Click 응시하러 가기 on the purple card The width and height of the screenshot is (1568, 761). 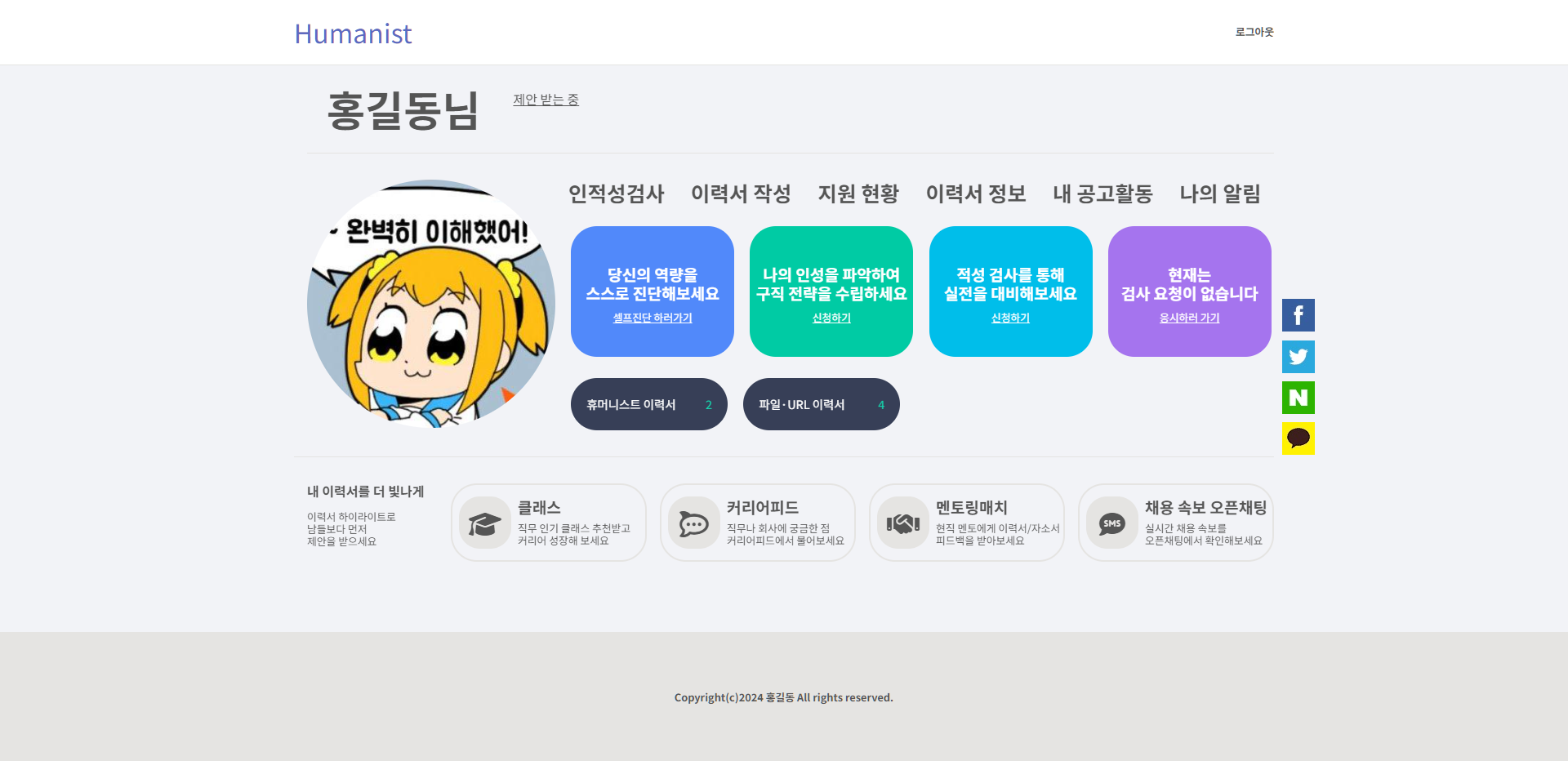tap(1189, 318)
